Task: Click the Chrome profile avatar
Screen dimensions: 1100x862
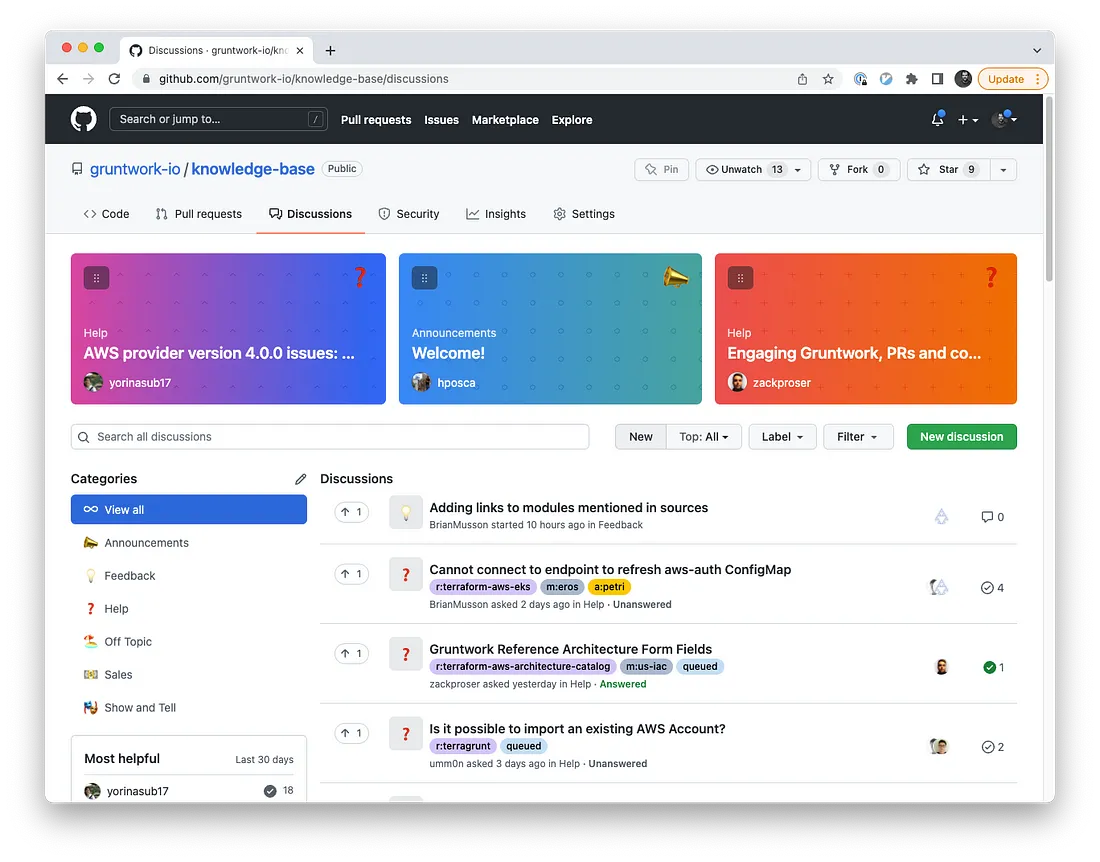Action: [x=963, y=79]
